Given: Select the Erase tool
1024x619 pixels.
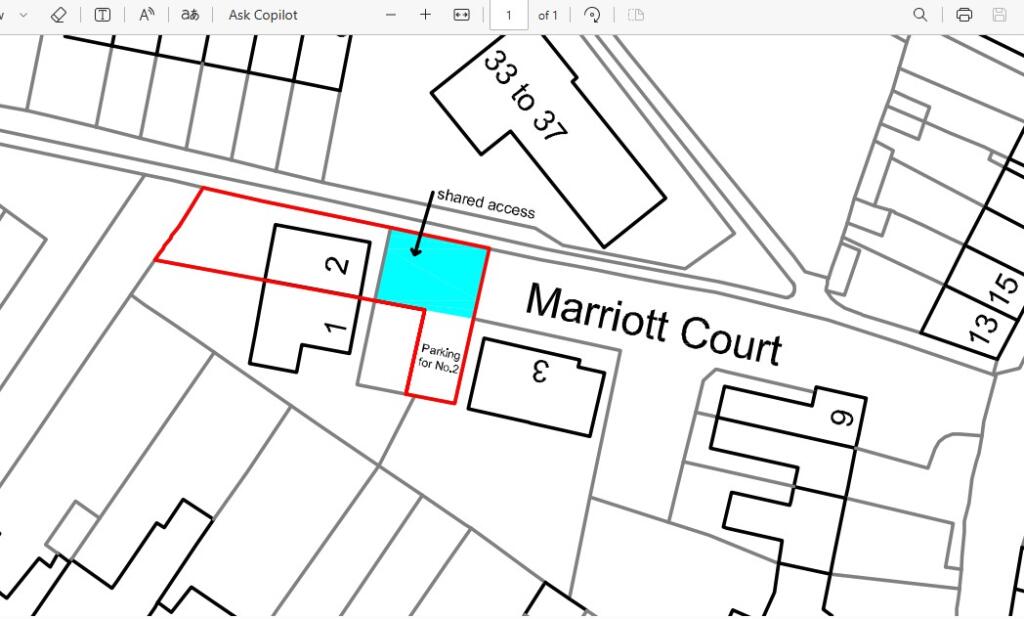Looking at the screenshot, I should (58, 15).
